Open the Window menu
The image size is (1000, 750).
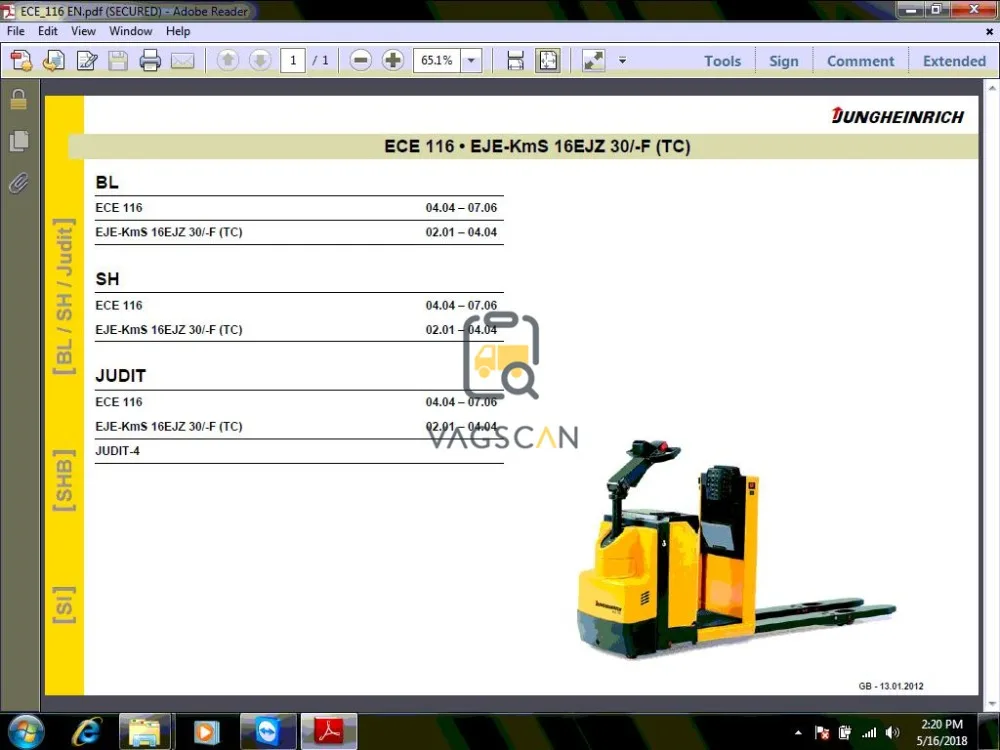click(x=130, y=31)
